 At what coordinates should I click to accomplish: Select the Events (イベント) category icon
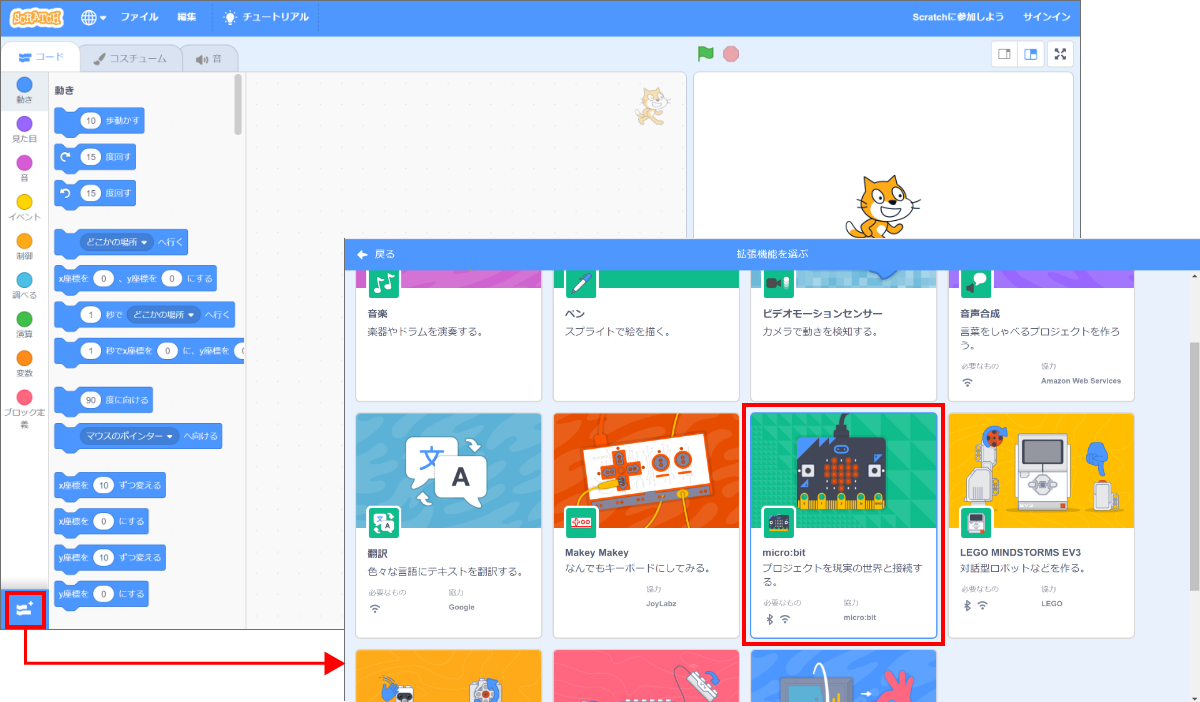(22, 202)
